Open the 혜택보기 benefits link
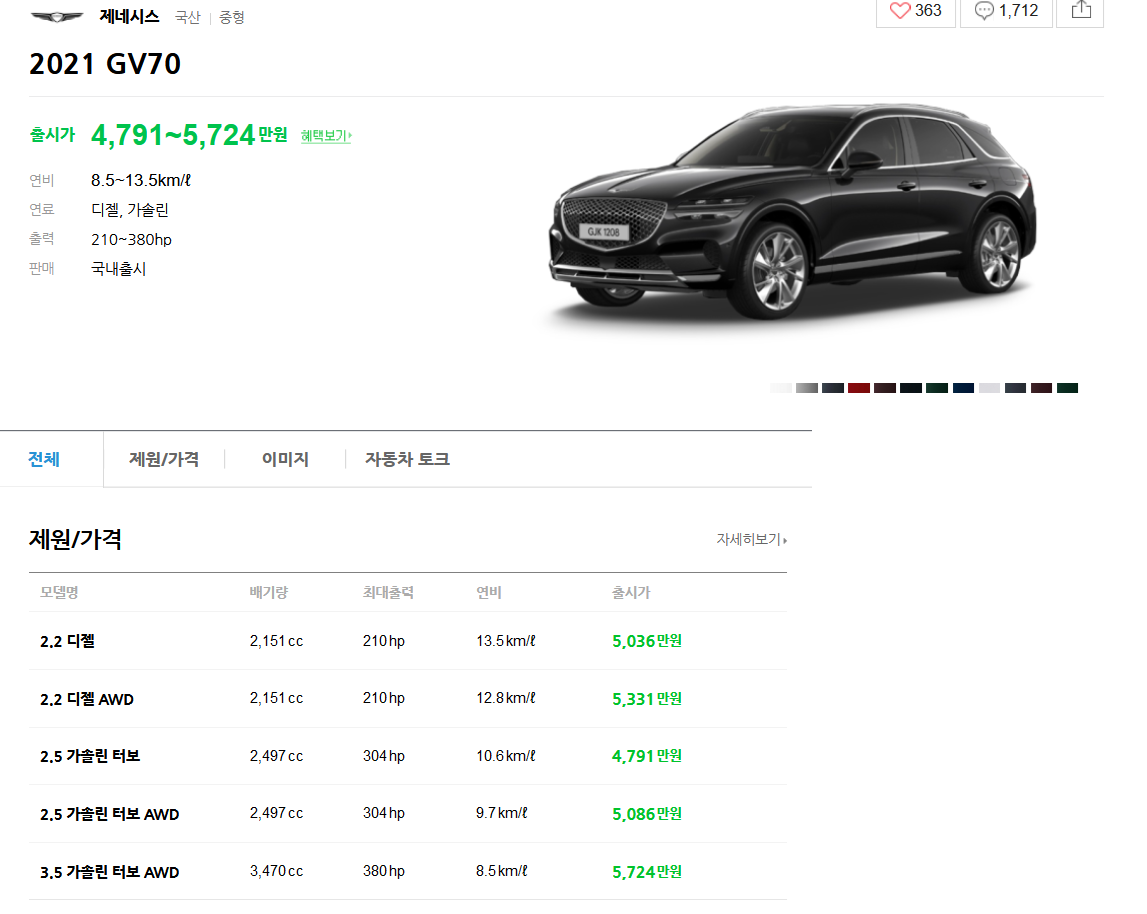The height and width of the screenshot is (914, 1147). pyautogui.click(x=326, y=135)
